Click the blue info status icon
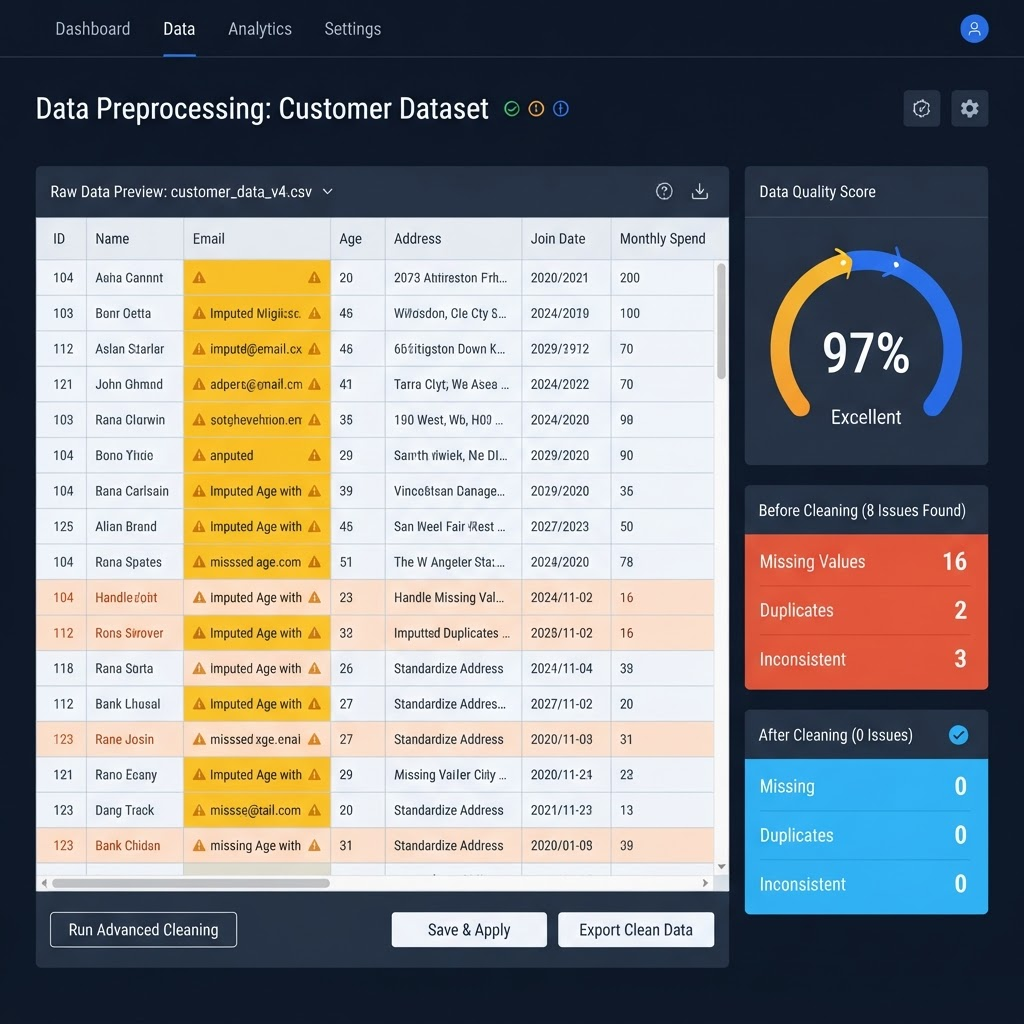 coord(560,108)
